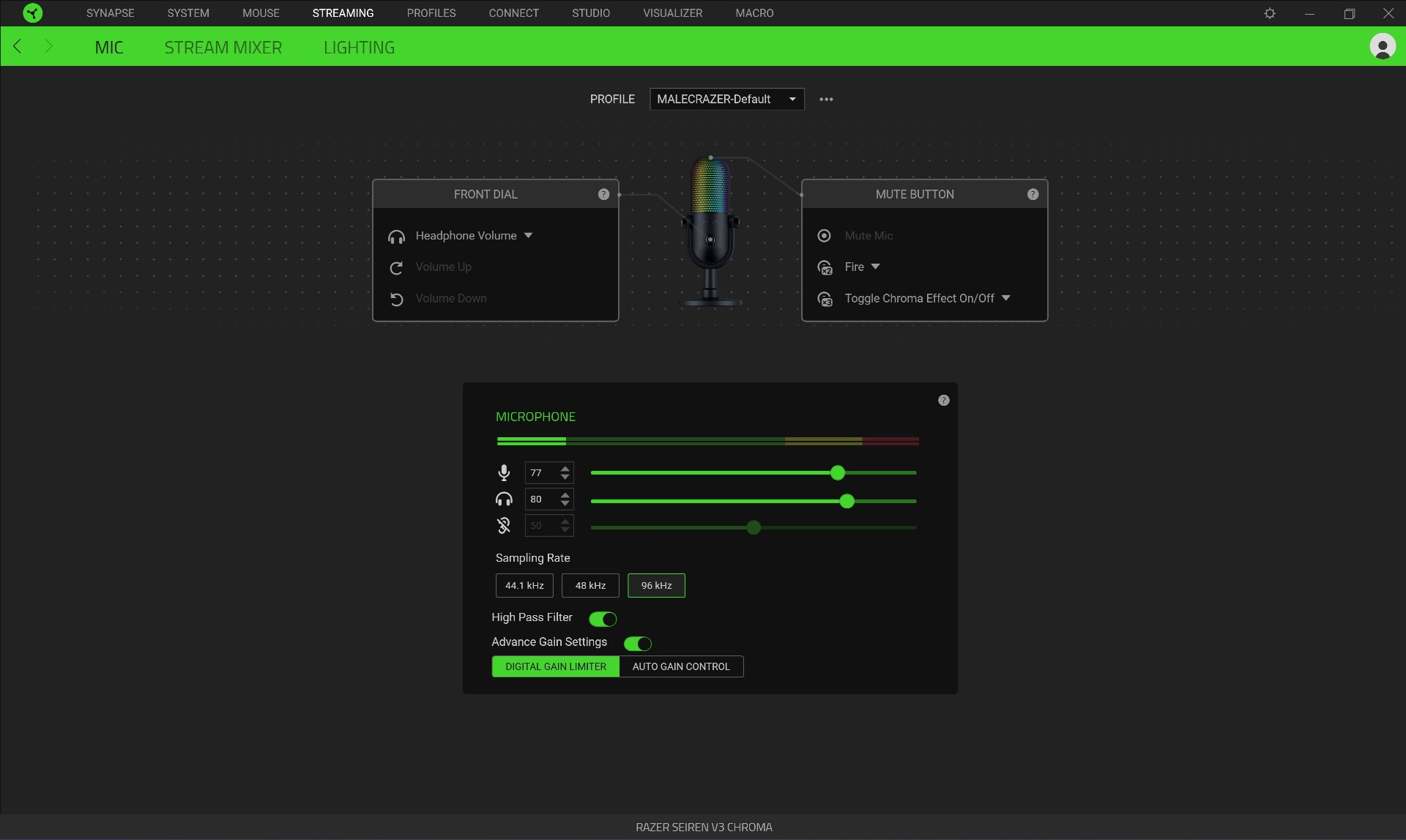Open the MALECRAZER-Default profile dropdown
This screenshot has height=840, width=1406.
tap(726, 99)
